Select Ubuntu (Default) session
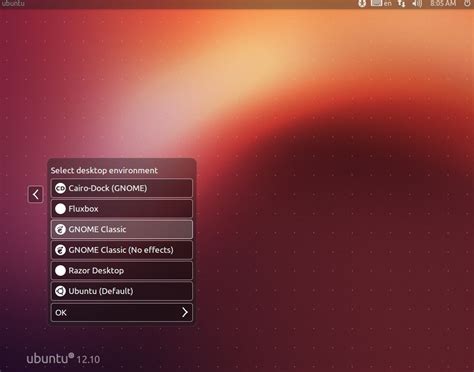Image resolution: width=474 pixels, height=372 pixels. [122, 291]
